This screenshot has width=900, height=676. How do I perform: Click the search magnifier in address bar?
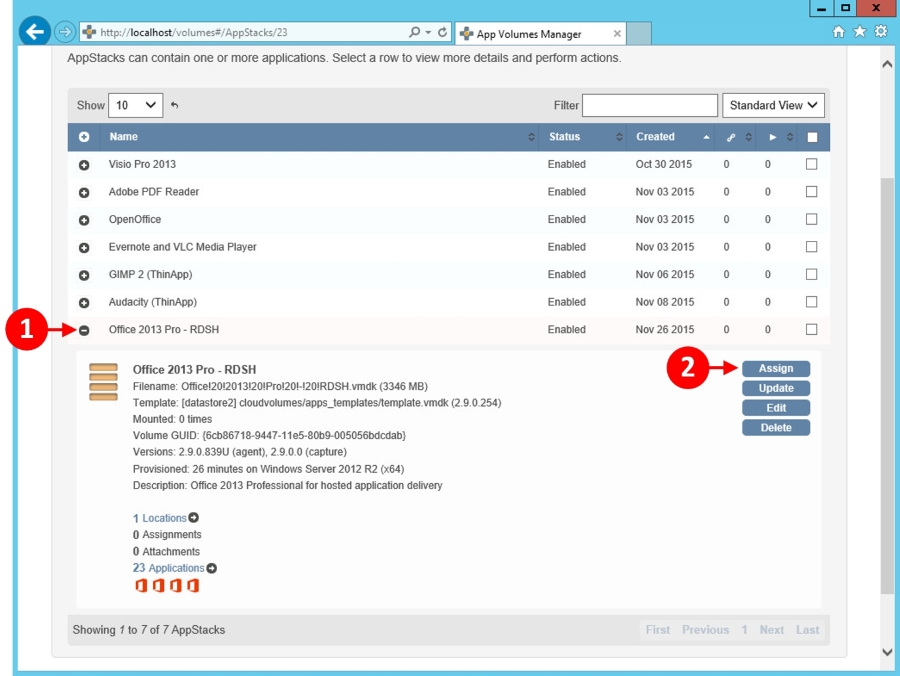pos(414,32)
